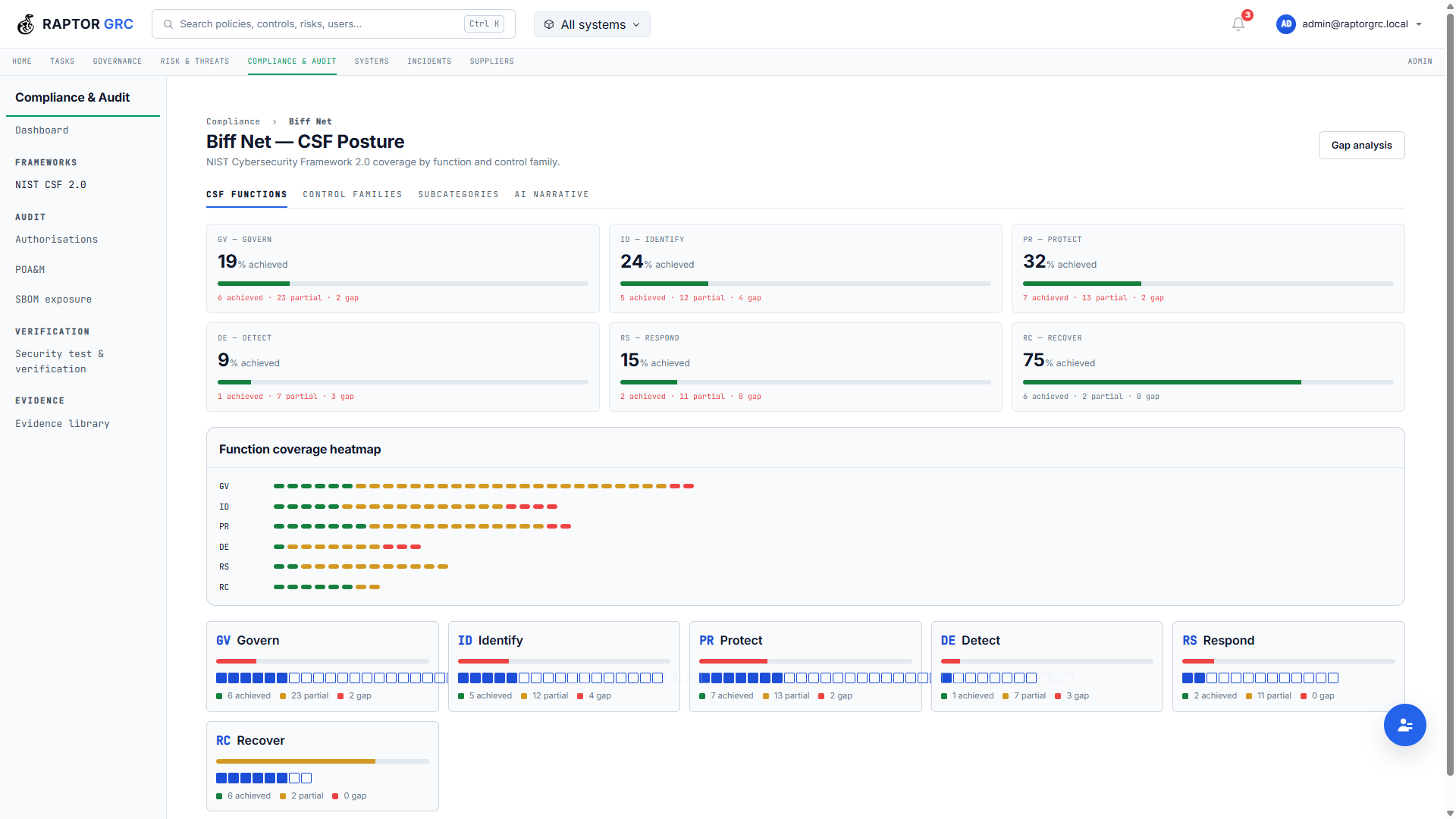Click the search magnifier icon
1456x819 pixels.
tap(168, 24)
